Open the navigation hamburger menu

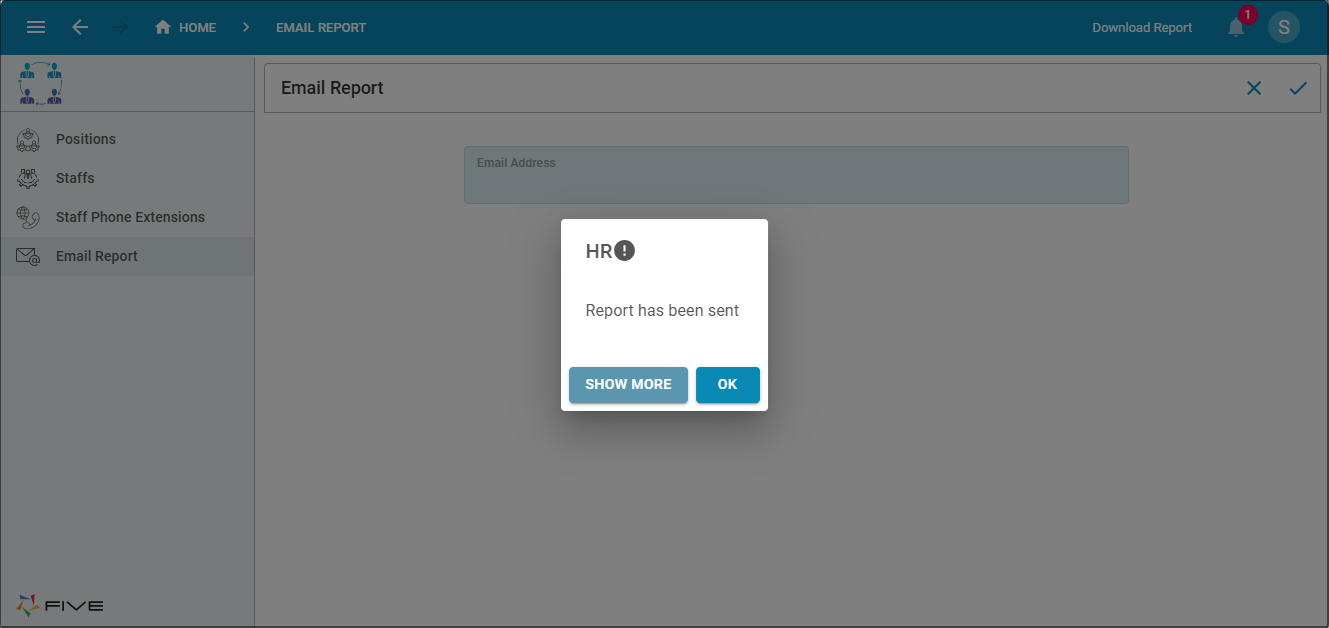click(36, 27)
